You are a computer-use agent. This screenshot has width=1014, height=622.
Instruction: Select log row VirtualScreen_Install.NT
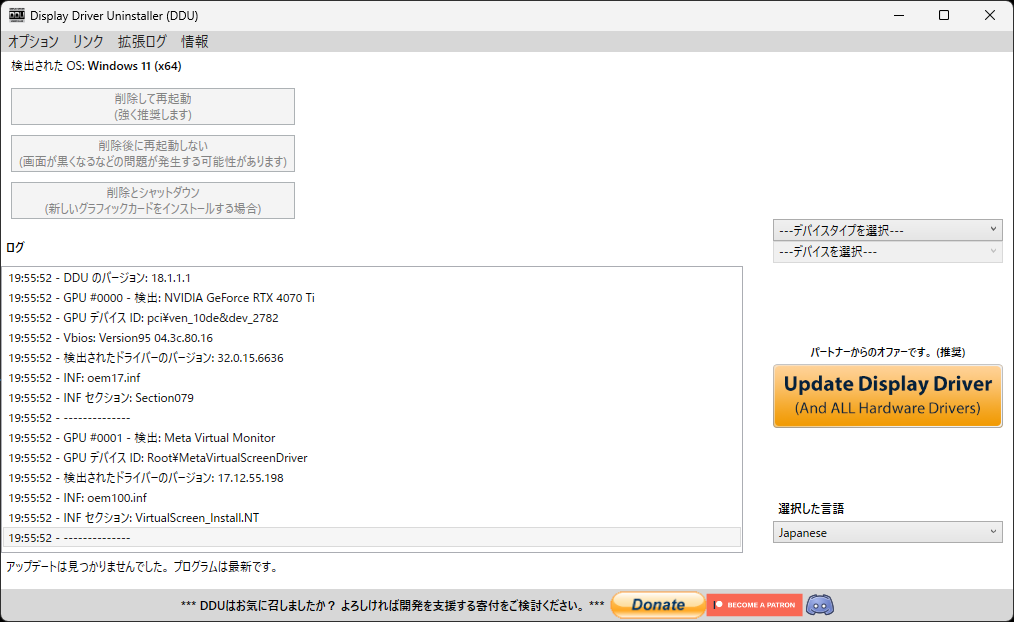tap(372, 519)
